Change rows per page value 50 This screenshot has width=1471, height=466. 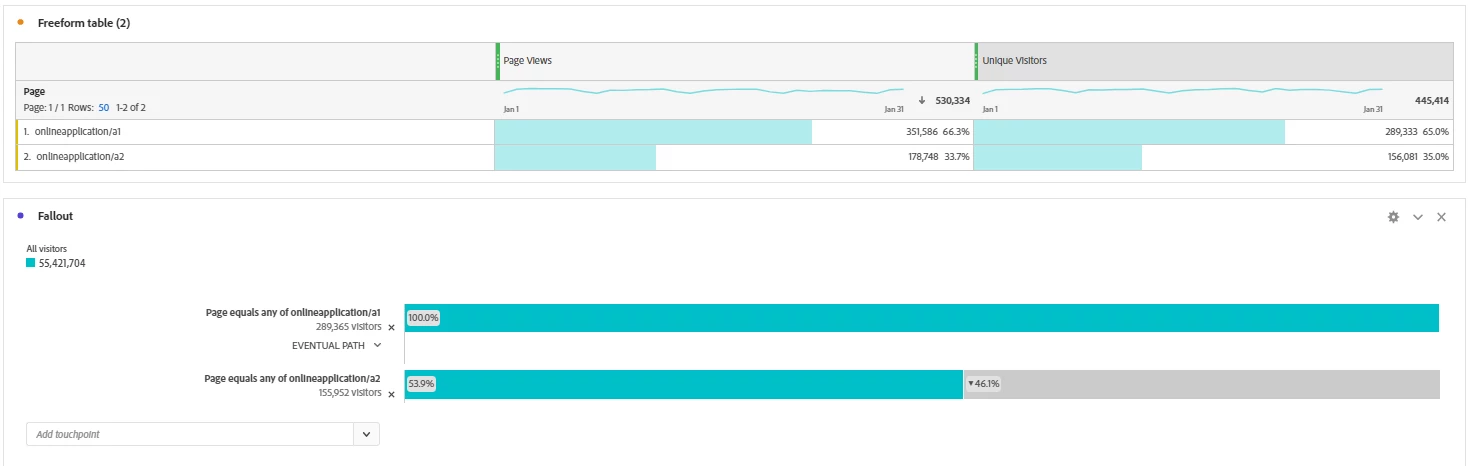pyautogui.click(x=104, y=107)
